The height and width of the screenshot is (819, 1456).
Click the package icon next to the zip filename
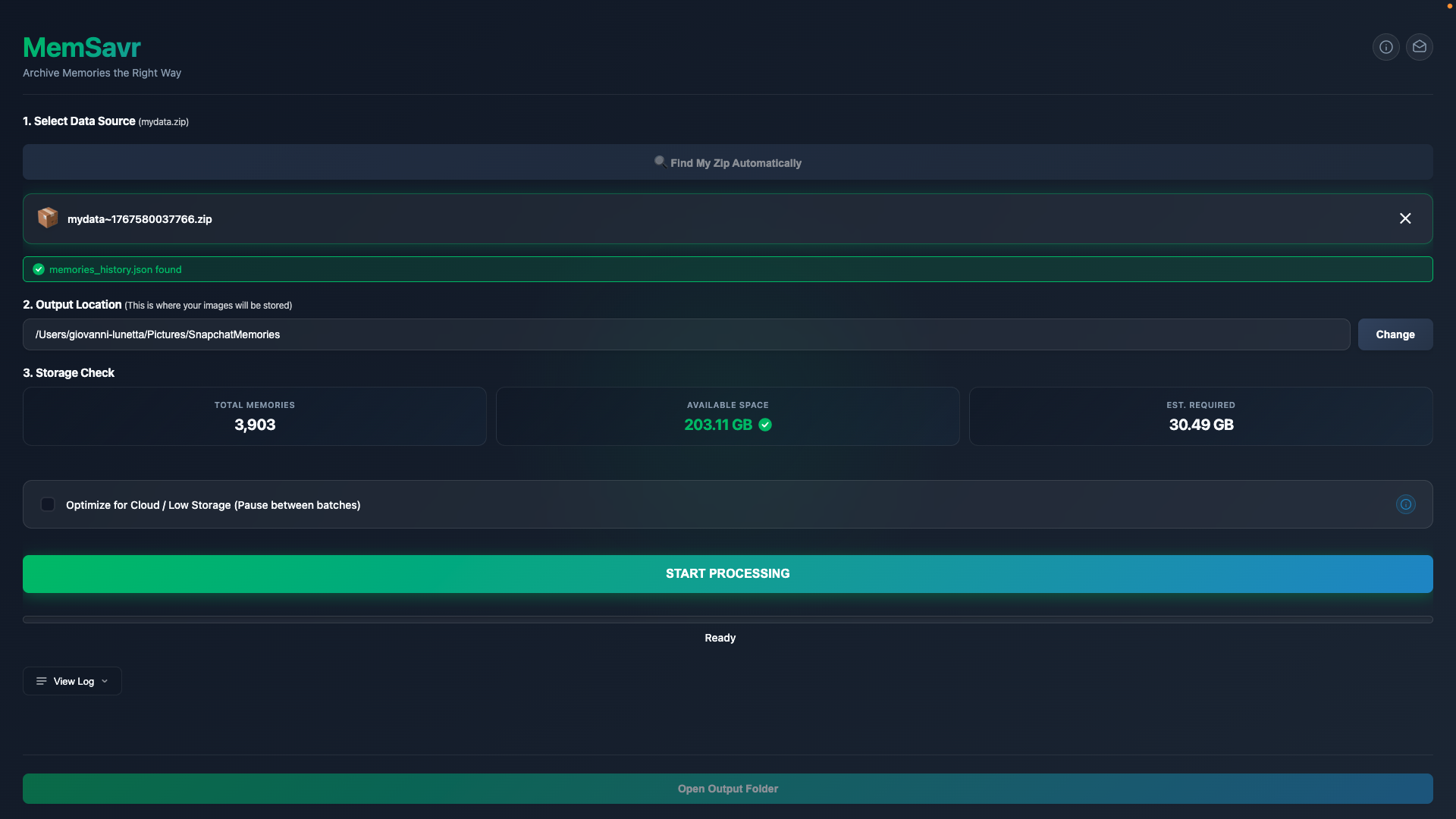pos(48,218)
